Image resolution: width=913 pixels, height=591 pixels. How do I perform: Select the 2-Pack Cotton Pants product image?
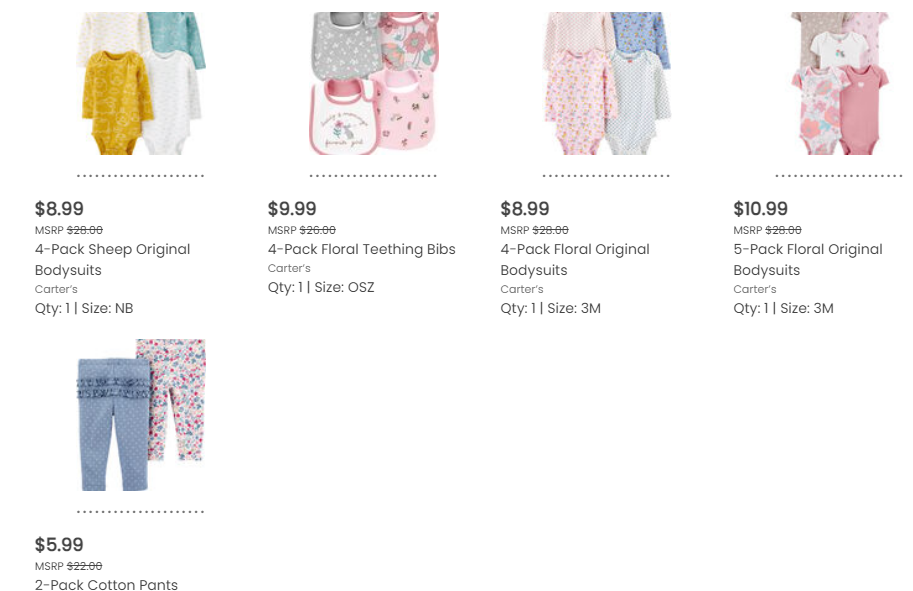coord(141,415)
